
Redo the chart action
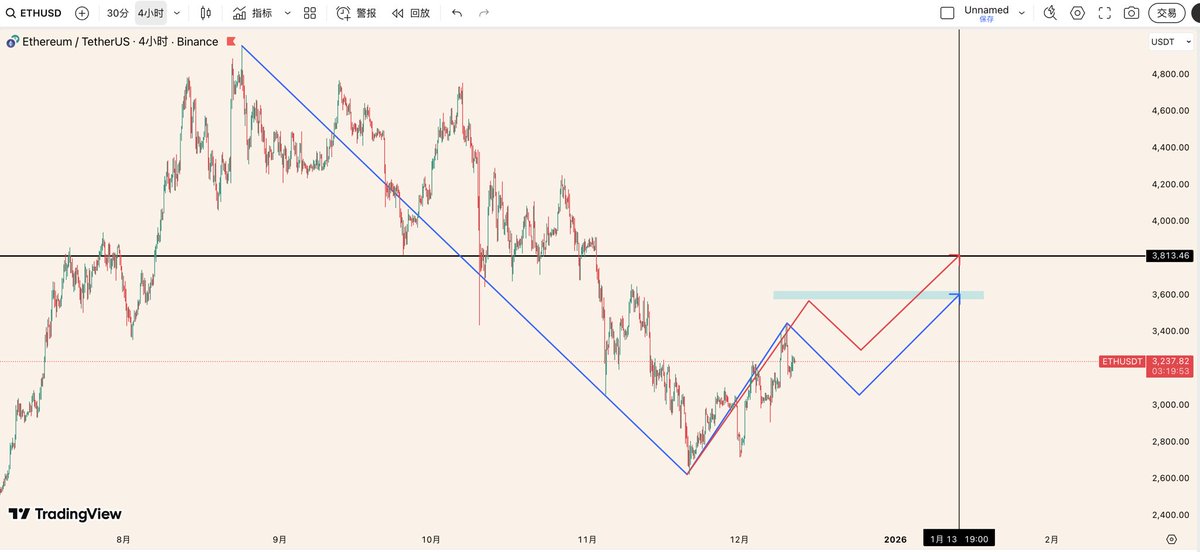click(484, 13)
